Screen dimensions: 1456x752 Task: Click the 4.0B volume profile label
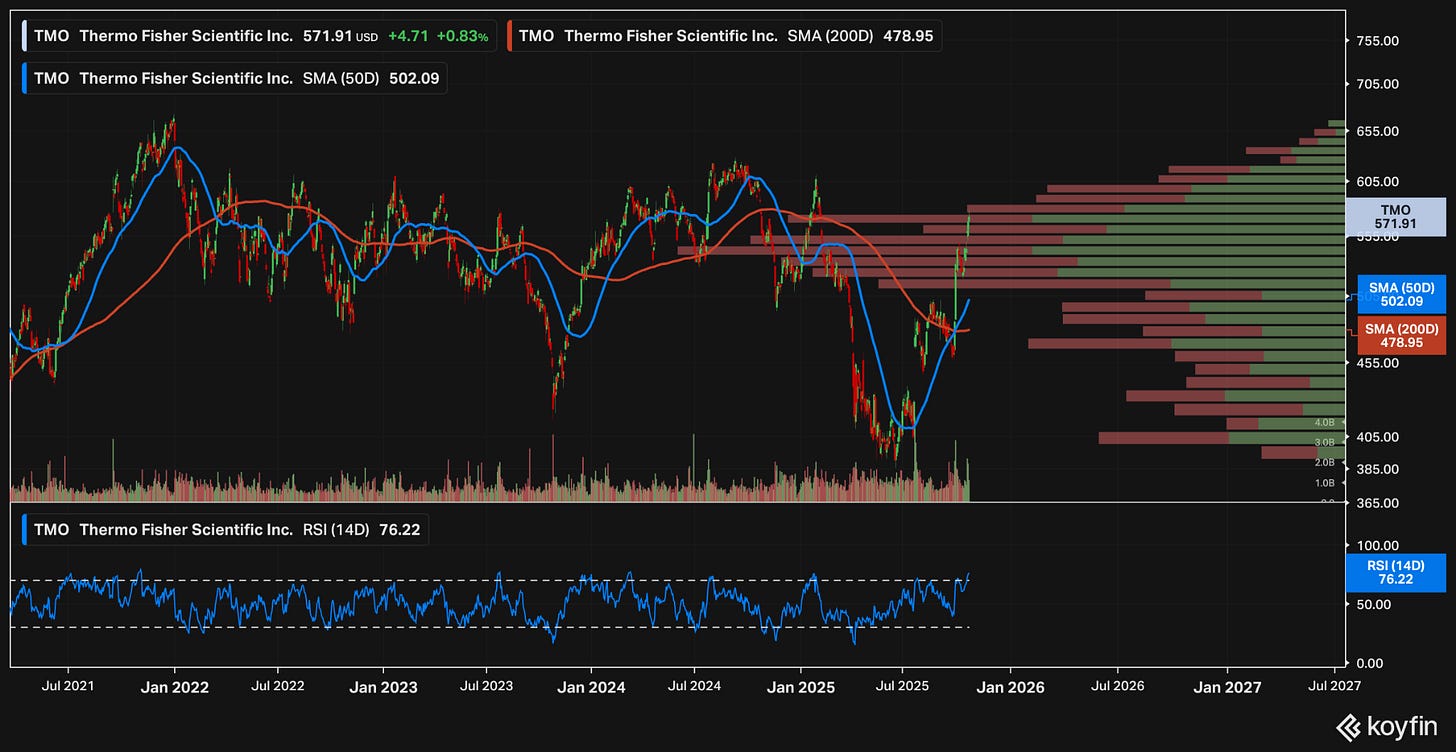tap(1325, 423)
